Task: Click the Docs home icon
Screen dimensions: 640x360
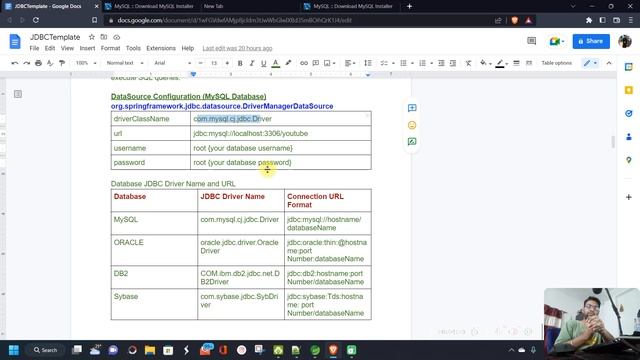Action: click(15, 41)
